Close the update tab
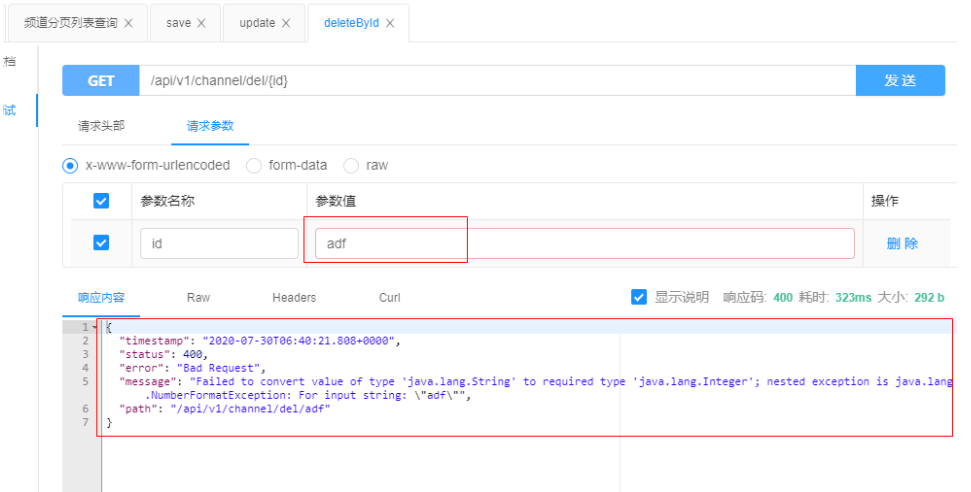This screenshot has height=492, width=971. [285, 23]
